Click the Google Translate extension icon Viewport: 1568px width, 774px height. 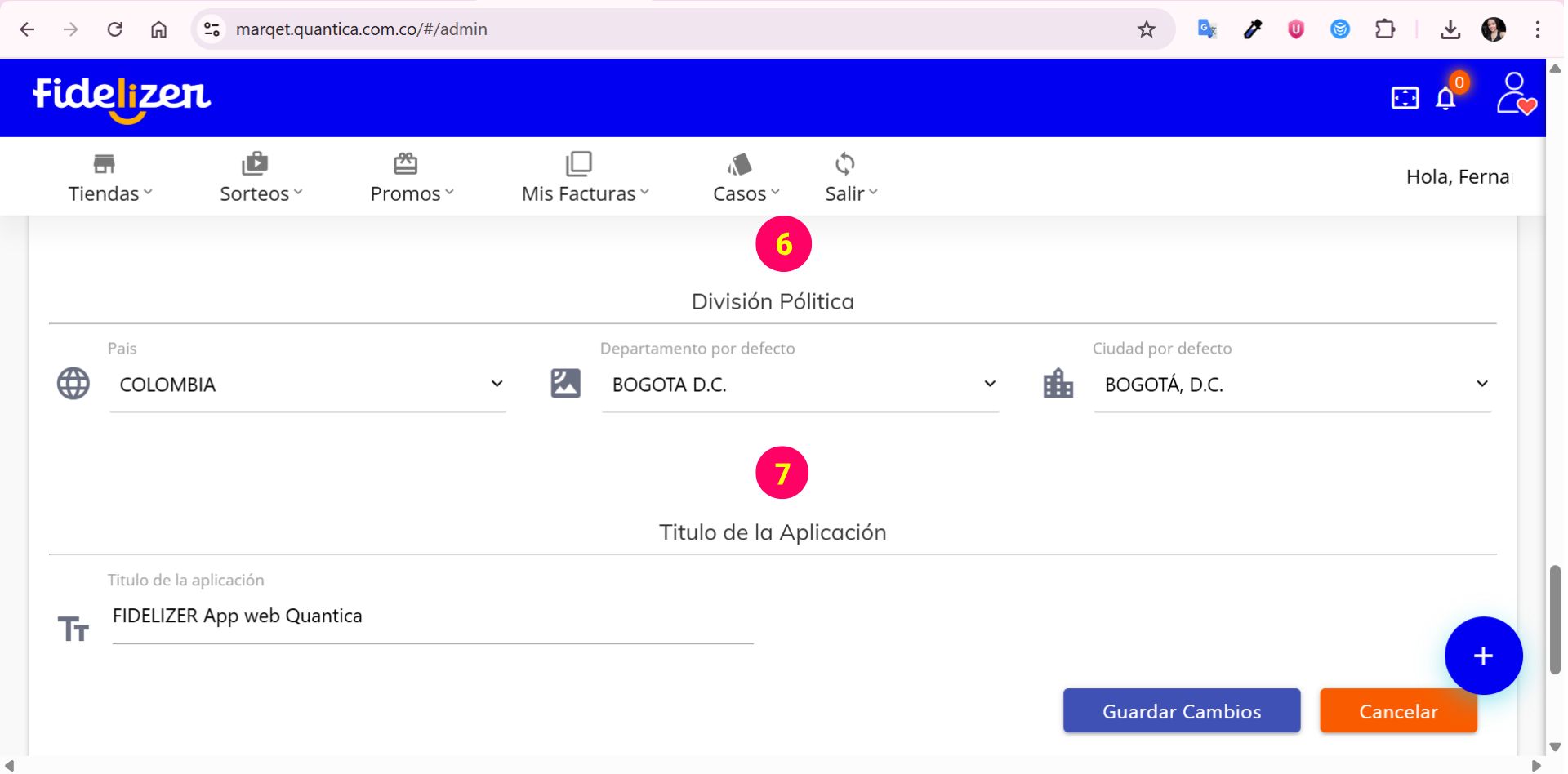1207,29
